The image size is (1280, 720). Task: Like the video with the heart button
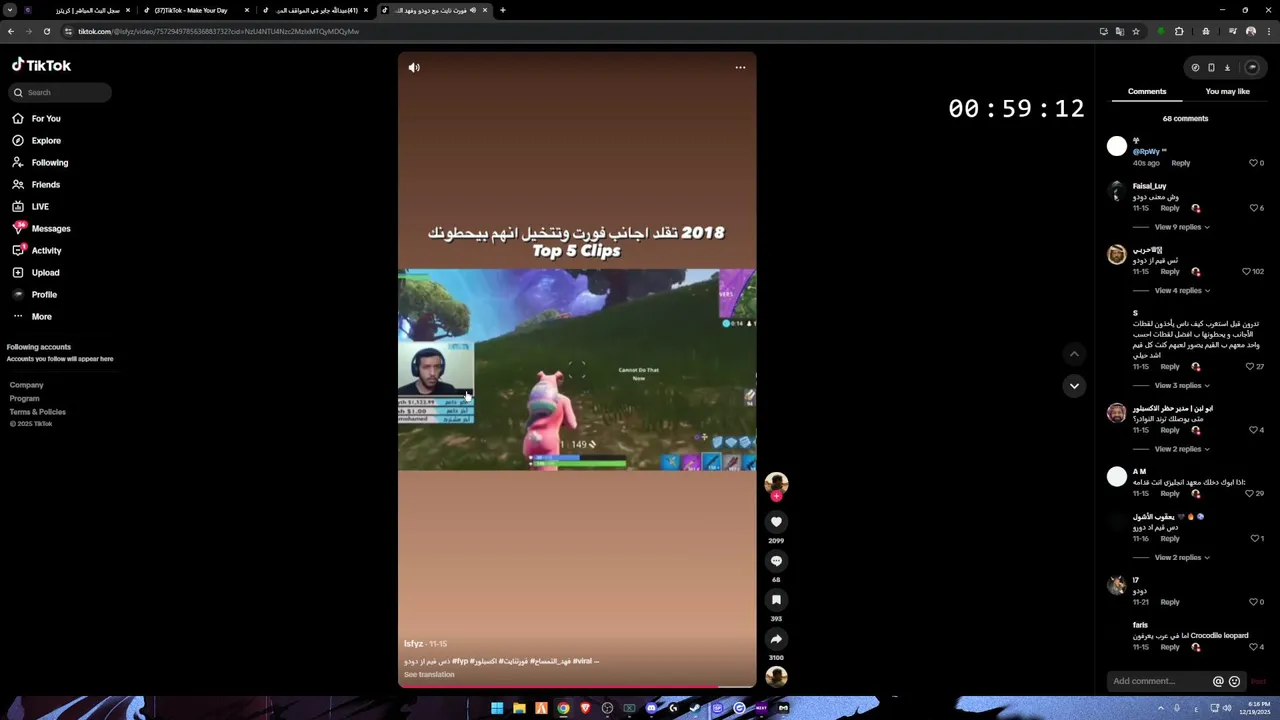tap(776, 522)
